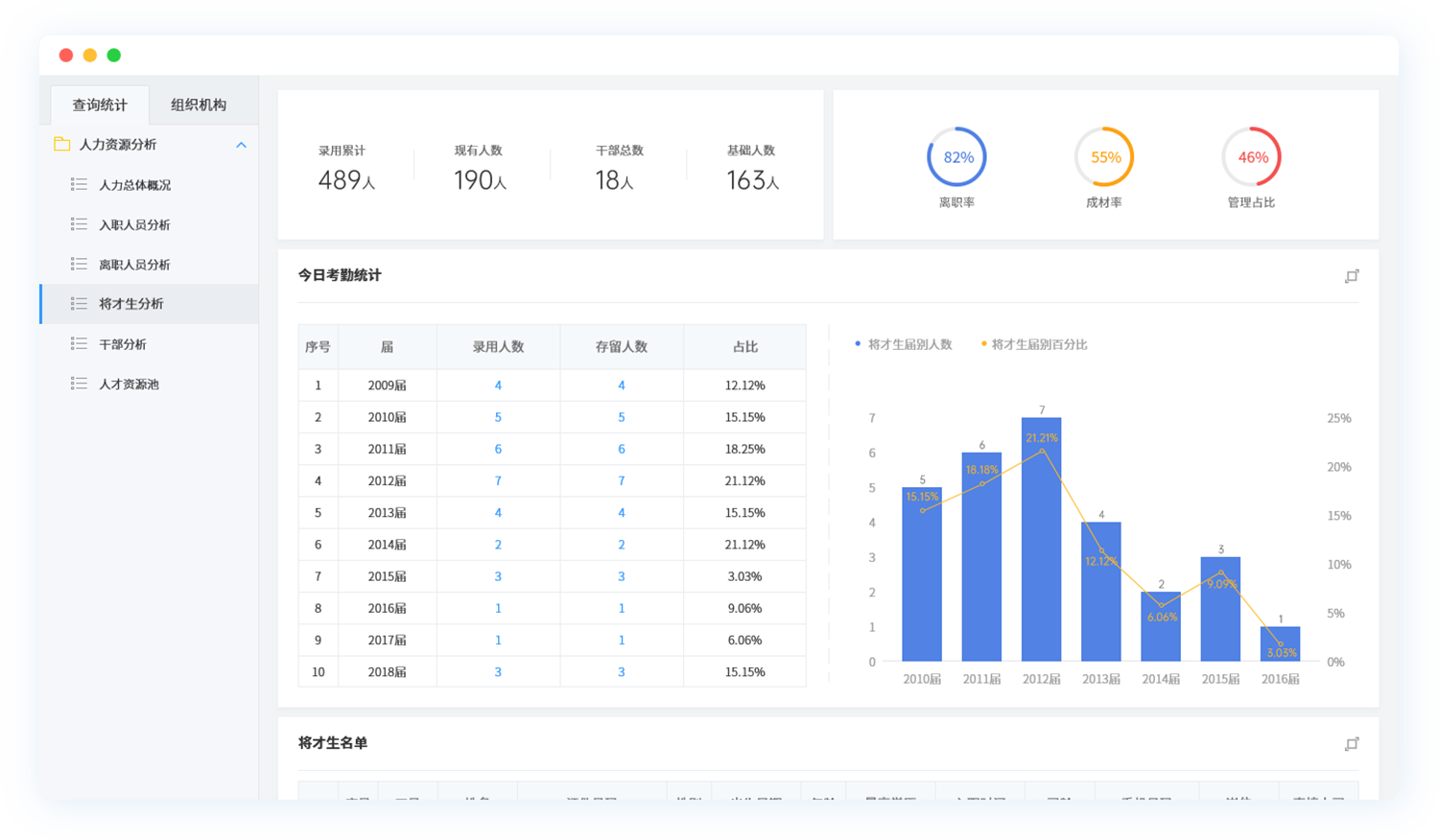Viewport: 1439px width, 840px height.
Task: Click the 2012届 bar in the chart
Action: pos(1041,542)
